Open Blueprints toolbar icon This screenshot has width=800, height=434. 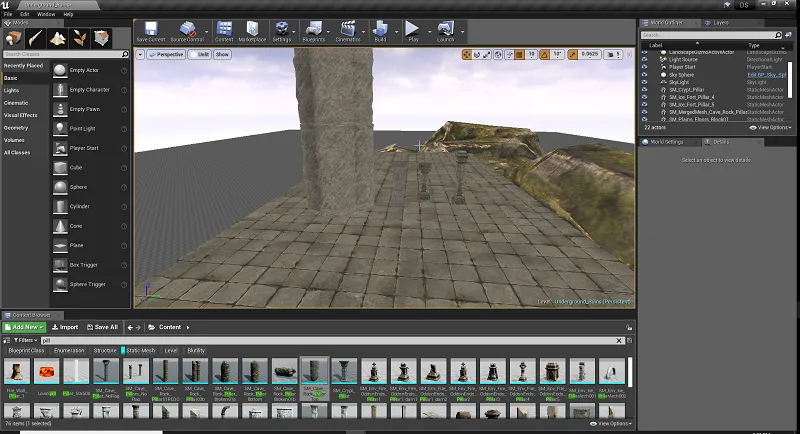click(x=313, y=32)
